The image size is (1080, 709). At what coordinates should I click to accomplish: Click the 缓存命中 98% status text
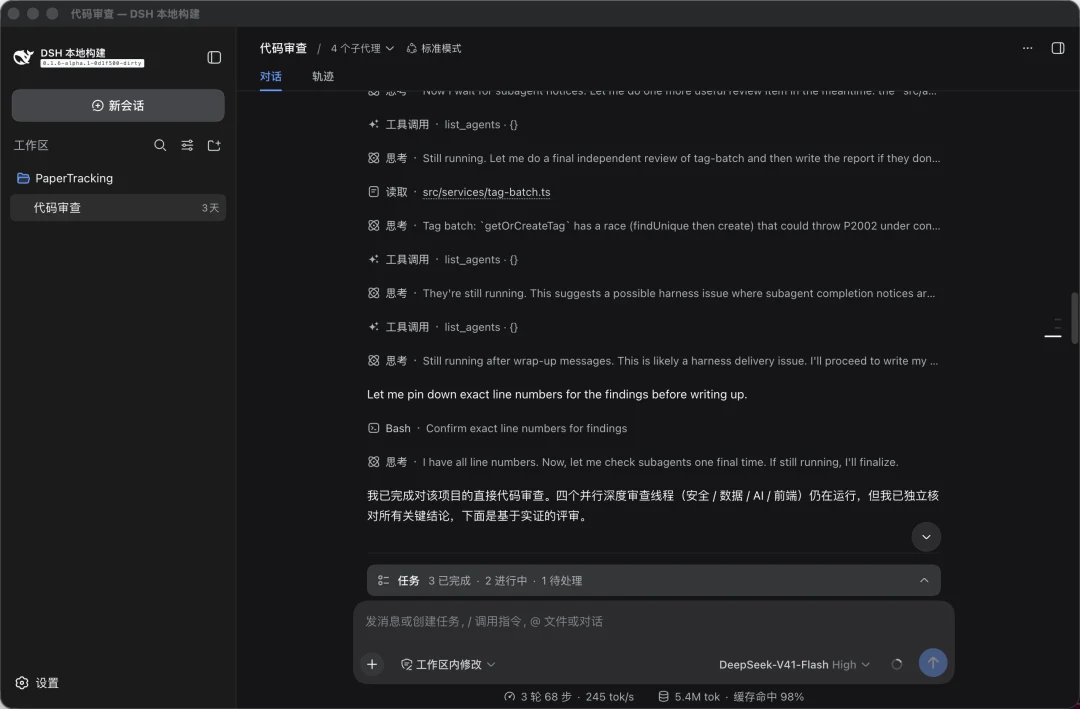[769, 697]
